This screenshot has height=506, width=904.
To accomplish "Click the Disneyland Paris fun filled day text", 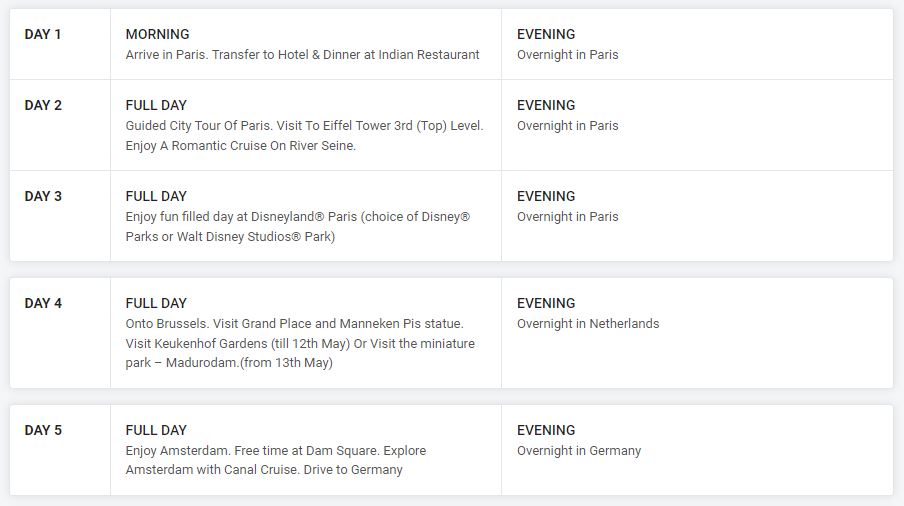I will click(297, 217).
